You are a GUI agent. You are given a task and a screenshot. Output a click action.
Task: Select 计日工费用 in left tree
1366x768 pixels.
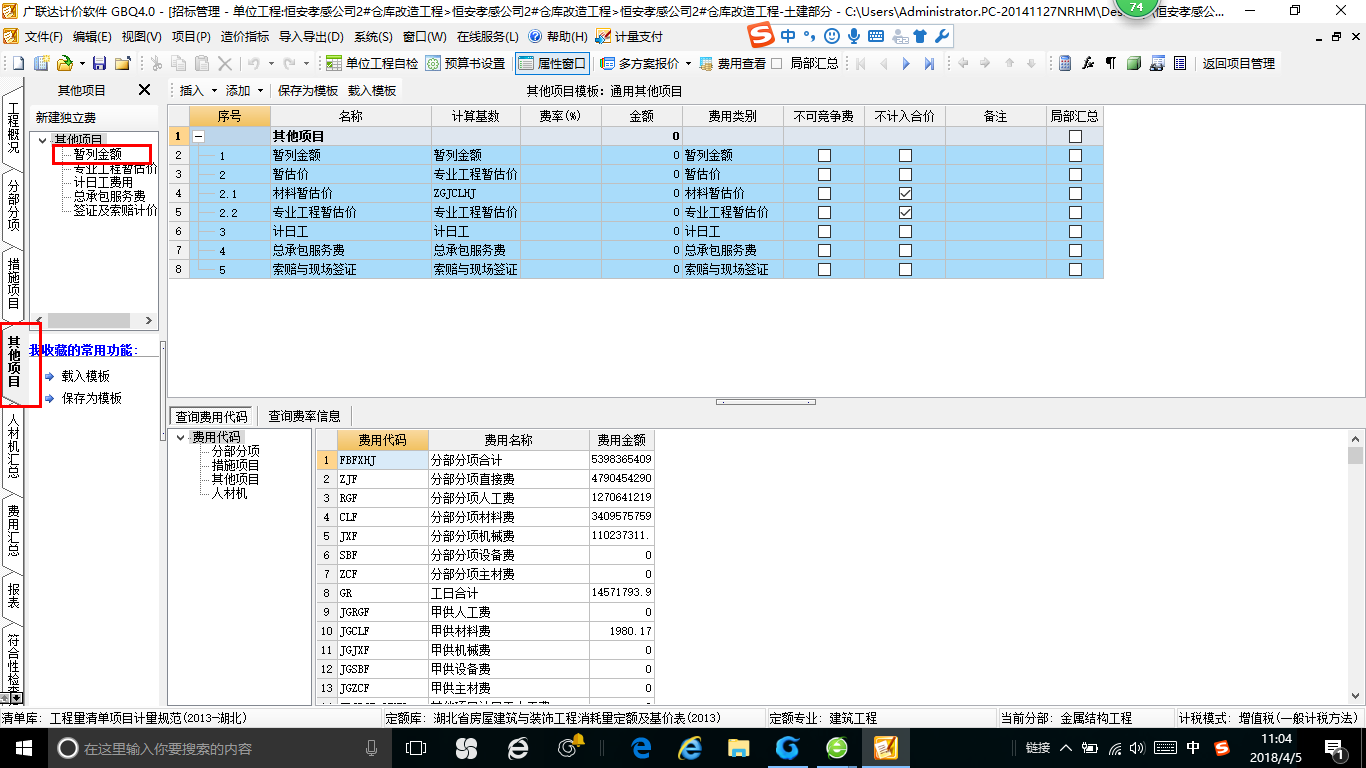pos(103,182)
